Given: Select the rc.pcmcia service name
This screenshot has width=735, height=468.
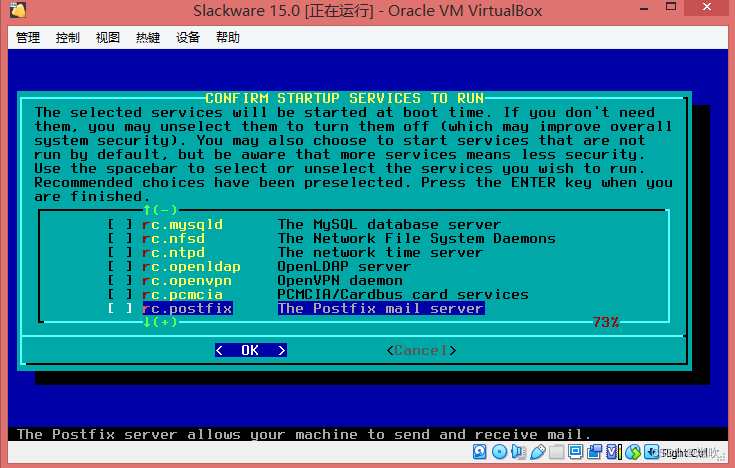Looking at the screenshot, I should pyautogui.click(x=182, y=294).
